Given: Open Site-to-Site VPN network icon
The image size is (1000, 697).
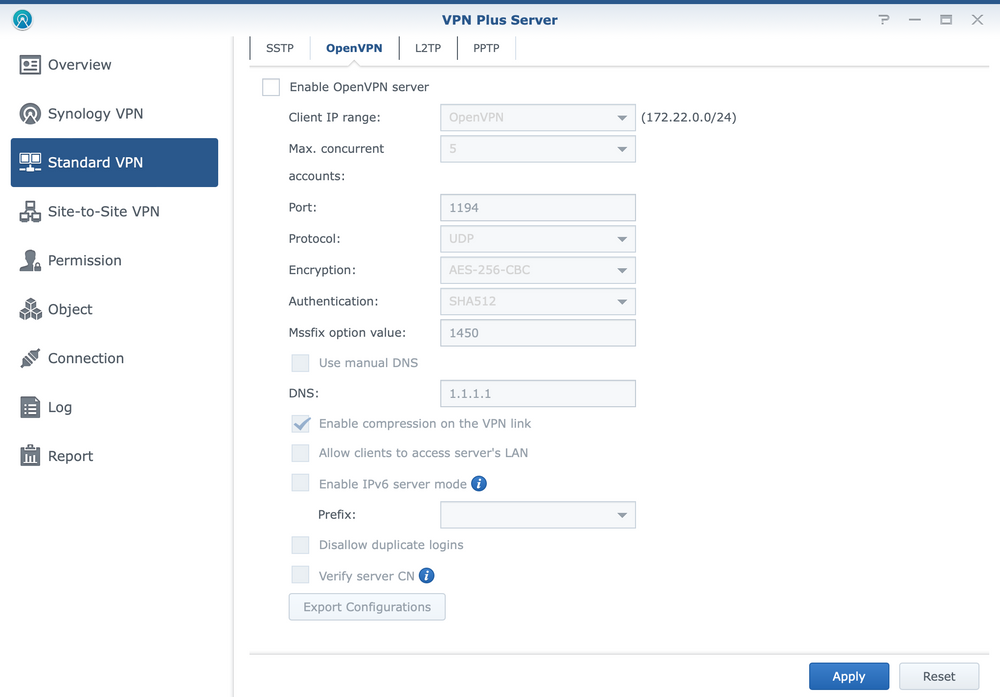Looking at the screenshot, I should point(30,212).
